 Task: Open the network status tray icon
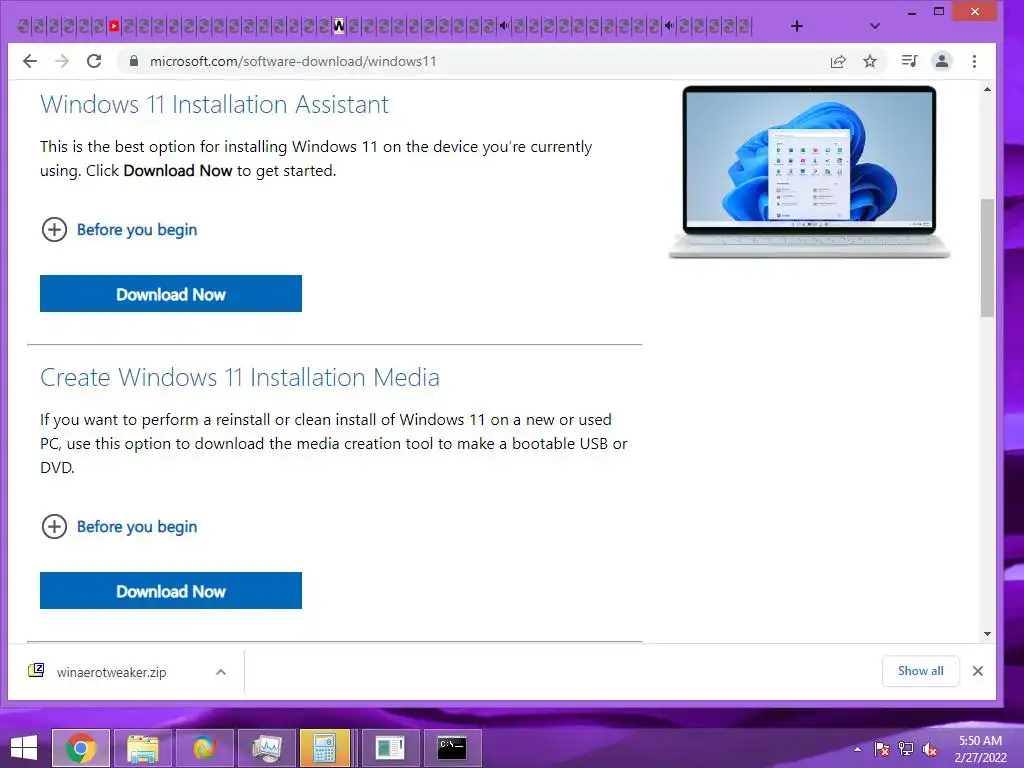906,749
